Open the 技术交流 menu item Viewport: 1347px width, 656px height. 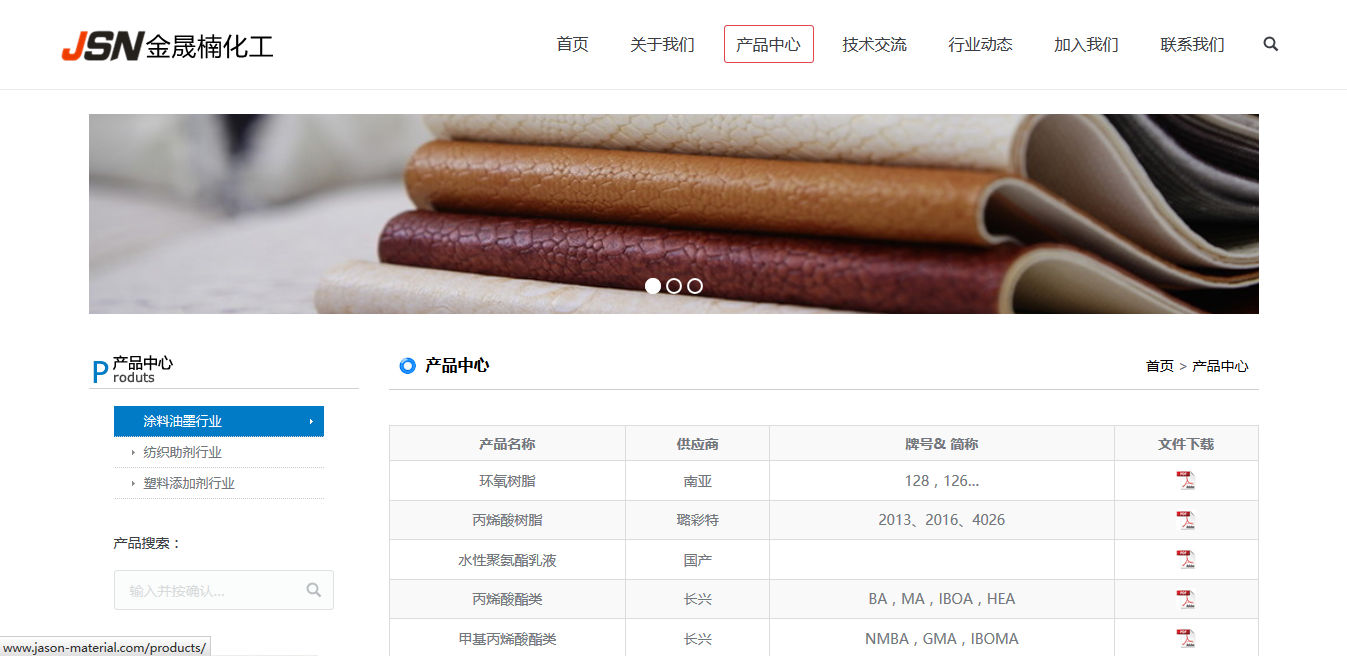(874, 44)
